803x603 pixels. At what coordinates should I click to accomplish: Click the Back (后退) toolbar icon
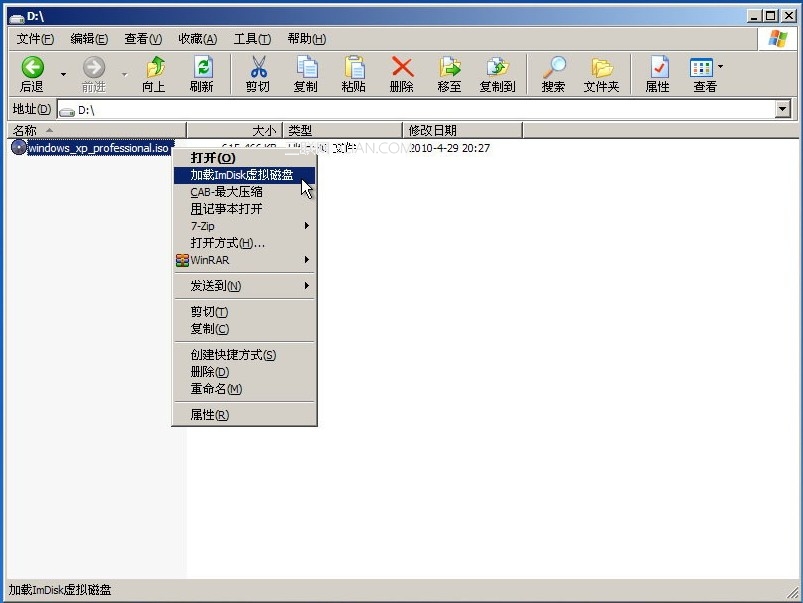(x=32, y=67)
